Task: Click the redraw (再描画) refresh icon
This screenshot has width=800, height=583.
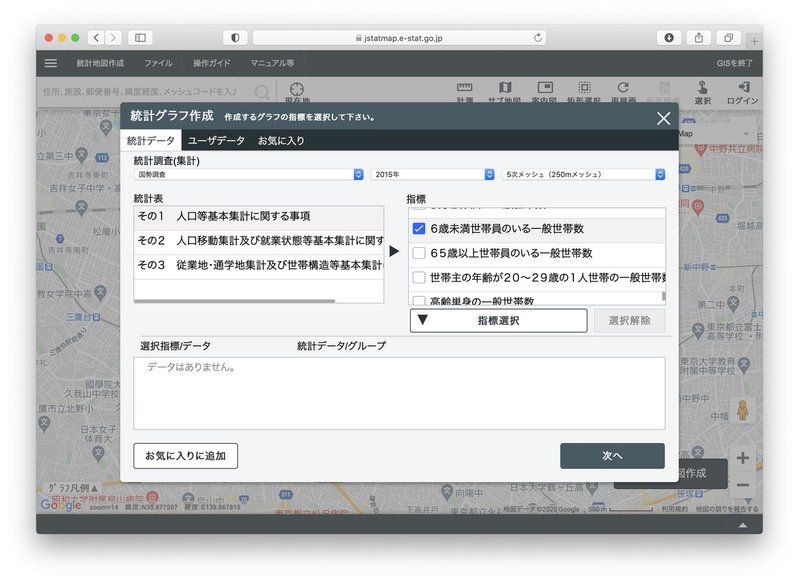Action: (x=623, y=88)
